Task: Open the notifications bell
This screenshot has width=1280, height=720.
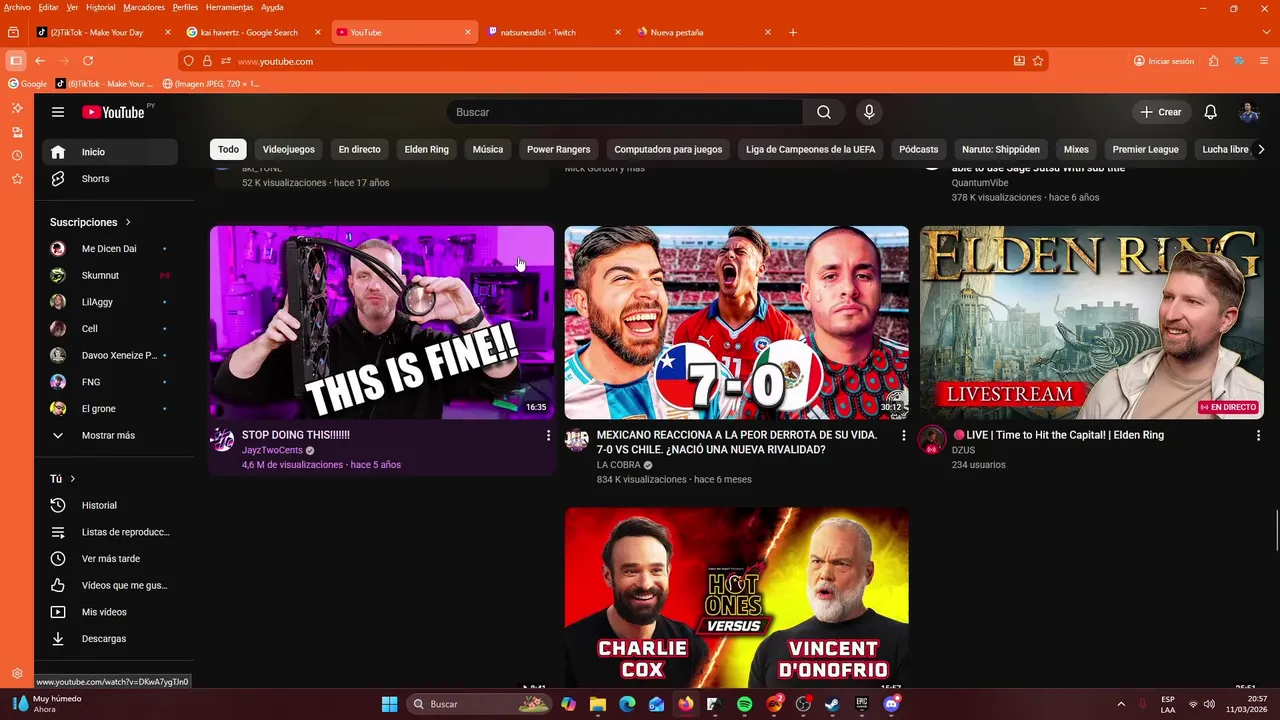Action: (x=1210, y=112)
